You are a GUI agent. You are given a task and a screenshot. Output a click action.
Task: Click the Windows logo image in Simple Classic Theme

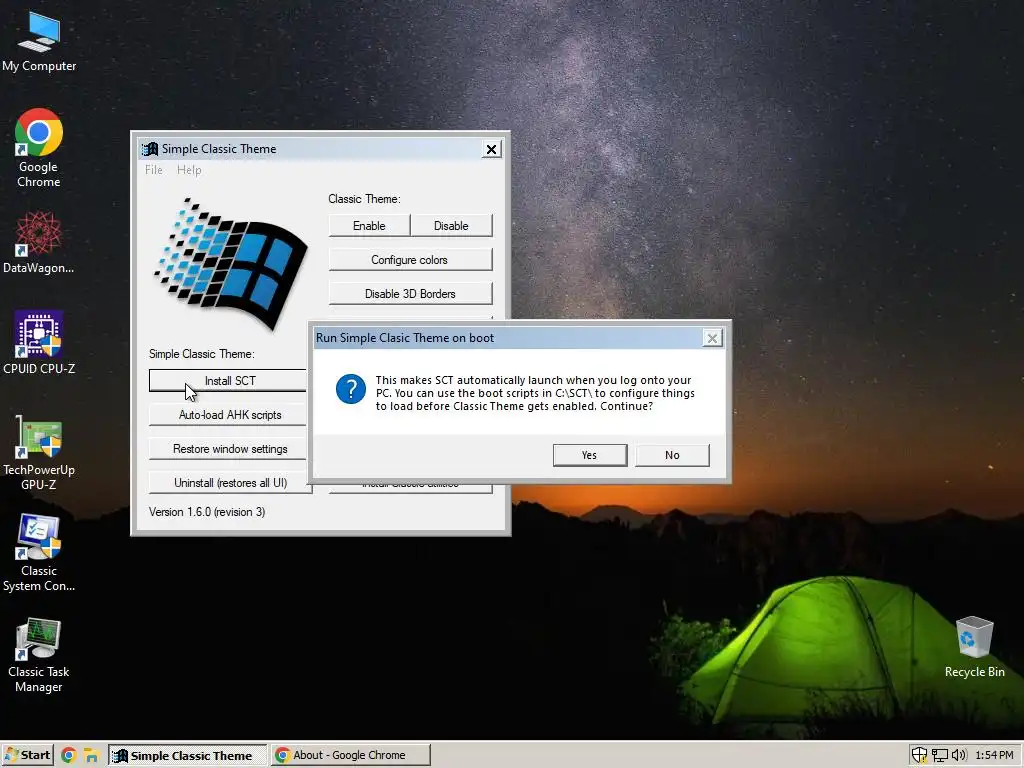coord(229,263)
